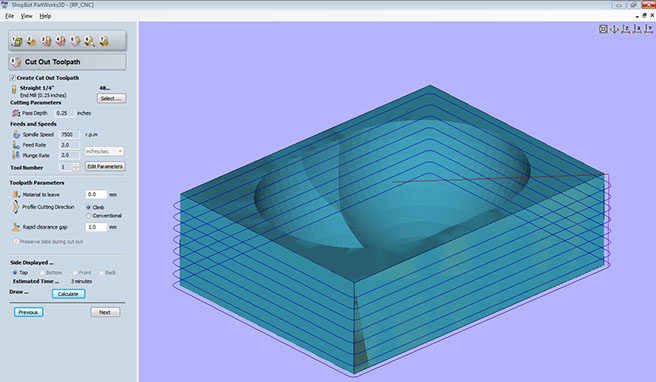656x382 pixels.
Task: Go to wizard step 1 icon
Action: tap(17, 41)
